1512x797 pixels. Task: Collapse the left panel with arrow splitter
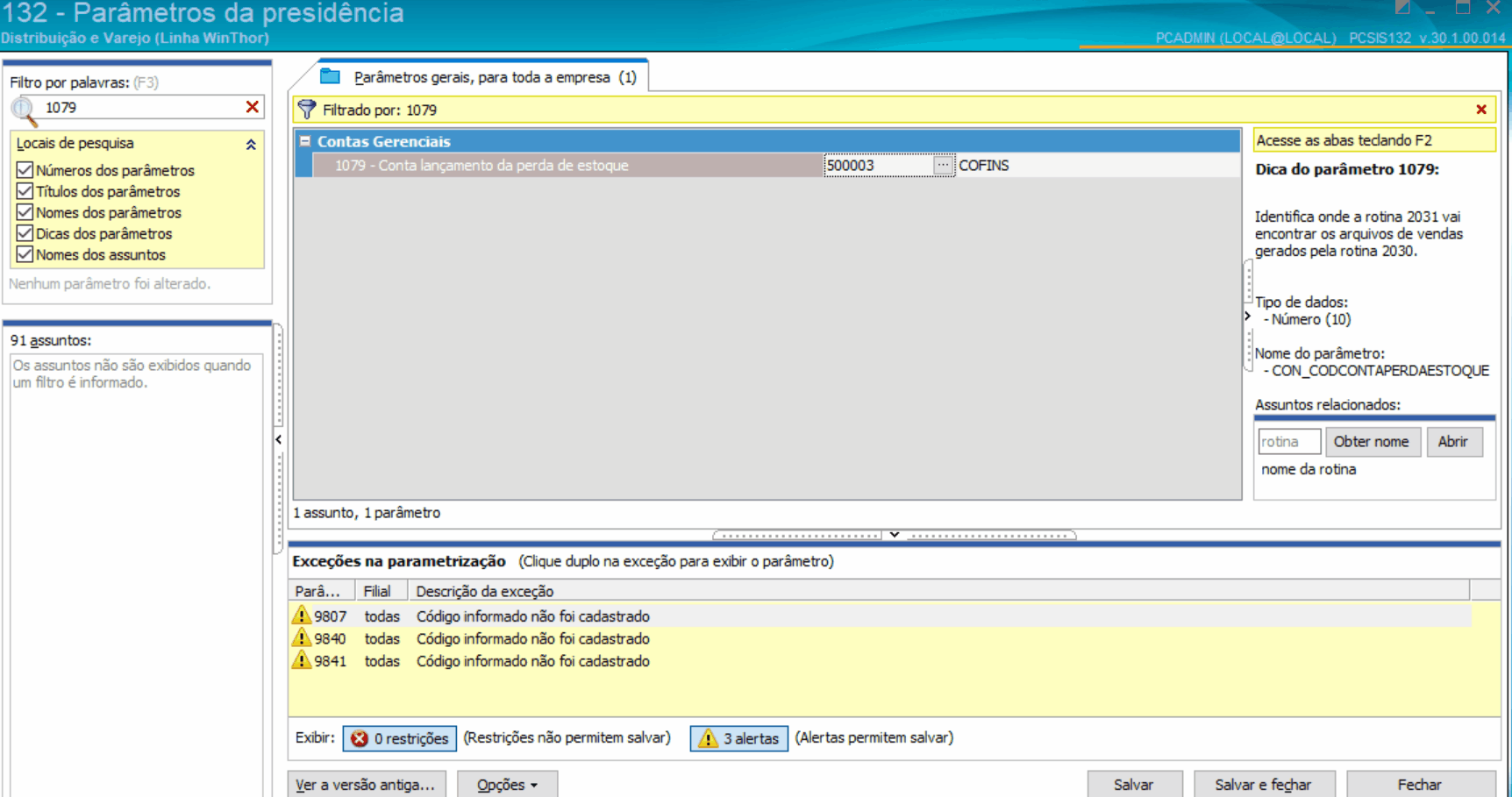[x=278, y=439]
